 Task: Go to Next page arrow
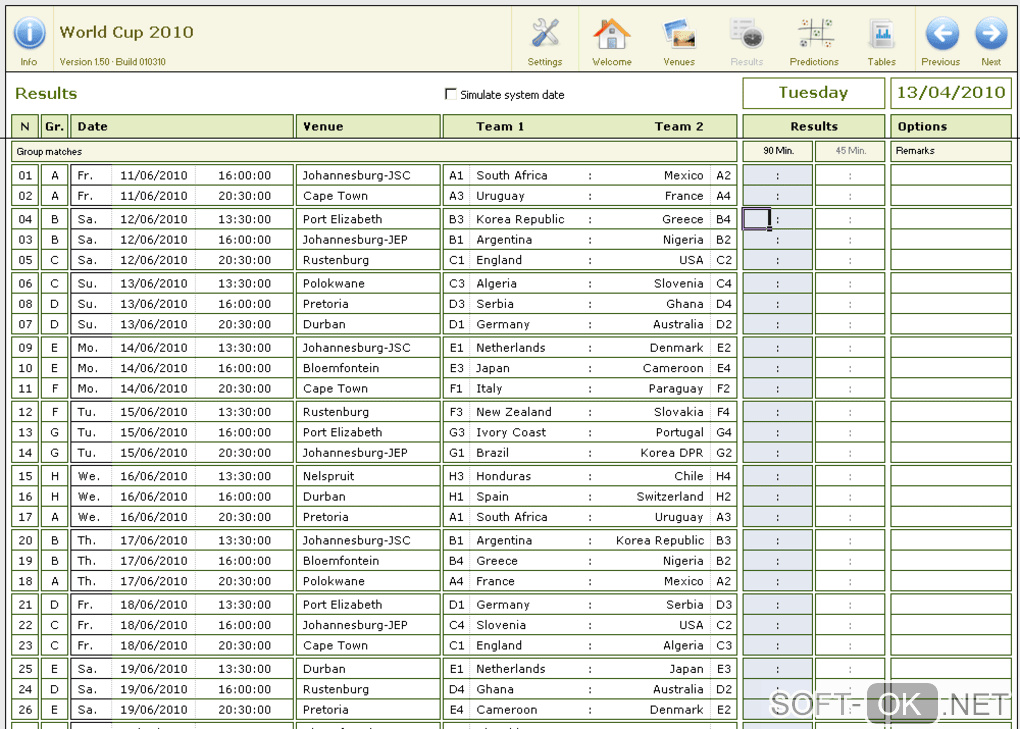pyautogui.click(x=991, y=33)
